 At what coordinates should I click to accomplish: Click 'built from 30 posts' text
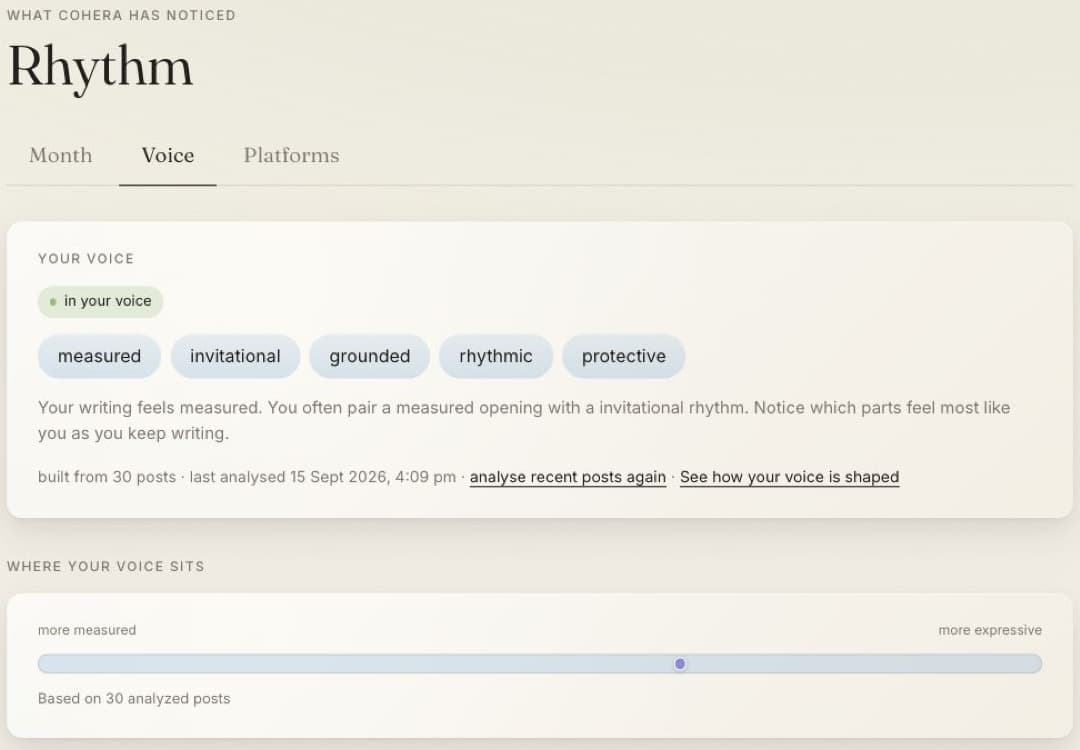click(x=107, y=477)
